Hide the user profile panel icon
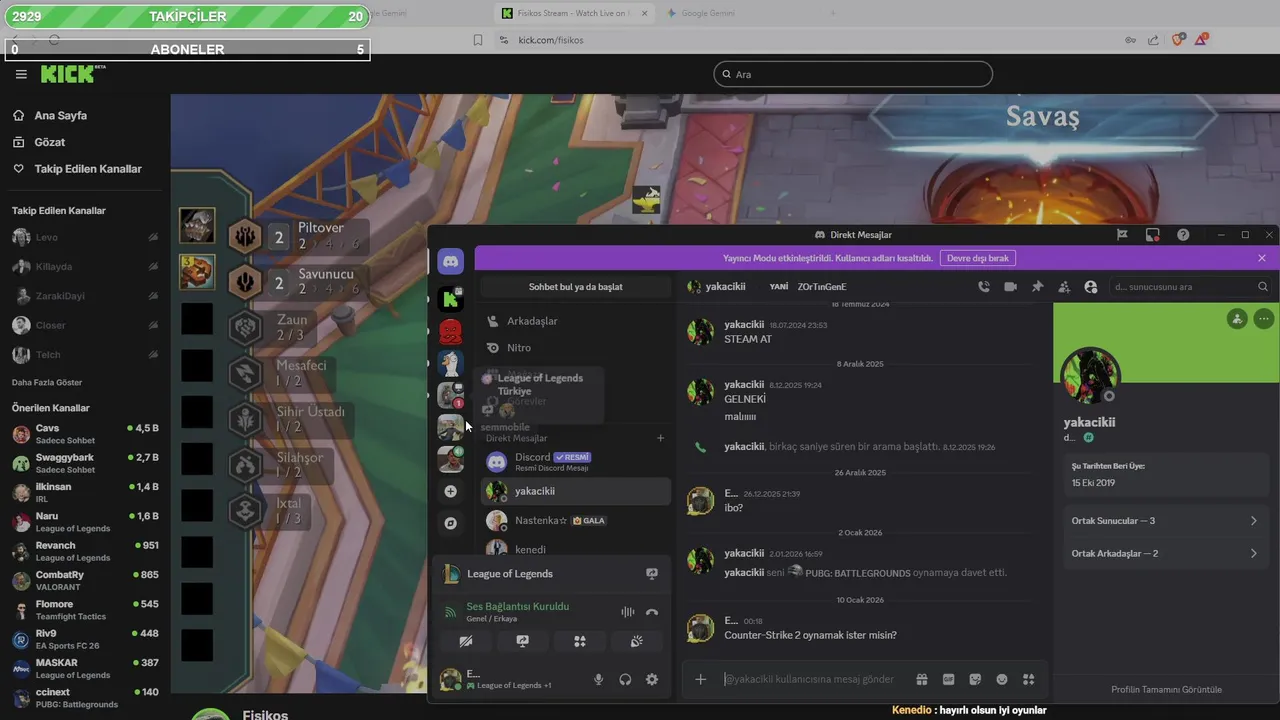1280x720 pixels. coord(1091,286)
